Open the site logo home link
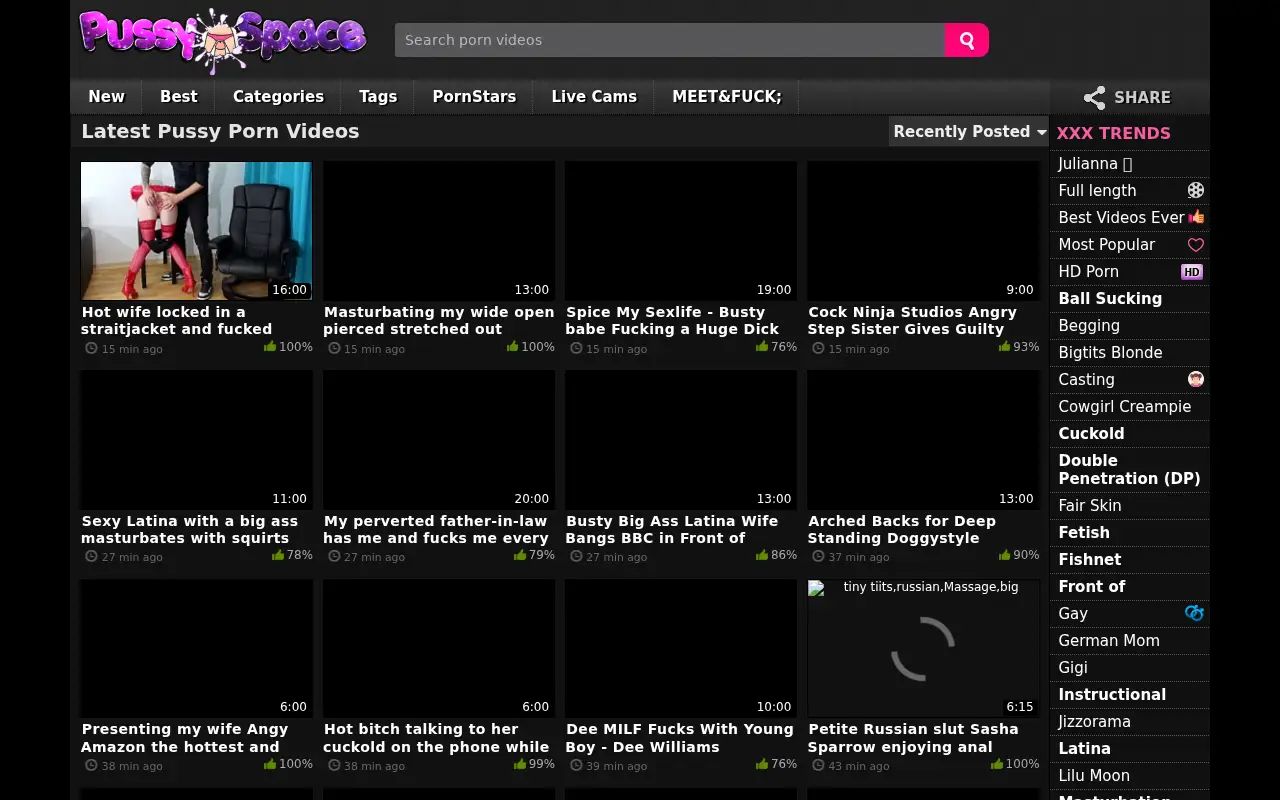 point(223,40)
